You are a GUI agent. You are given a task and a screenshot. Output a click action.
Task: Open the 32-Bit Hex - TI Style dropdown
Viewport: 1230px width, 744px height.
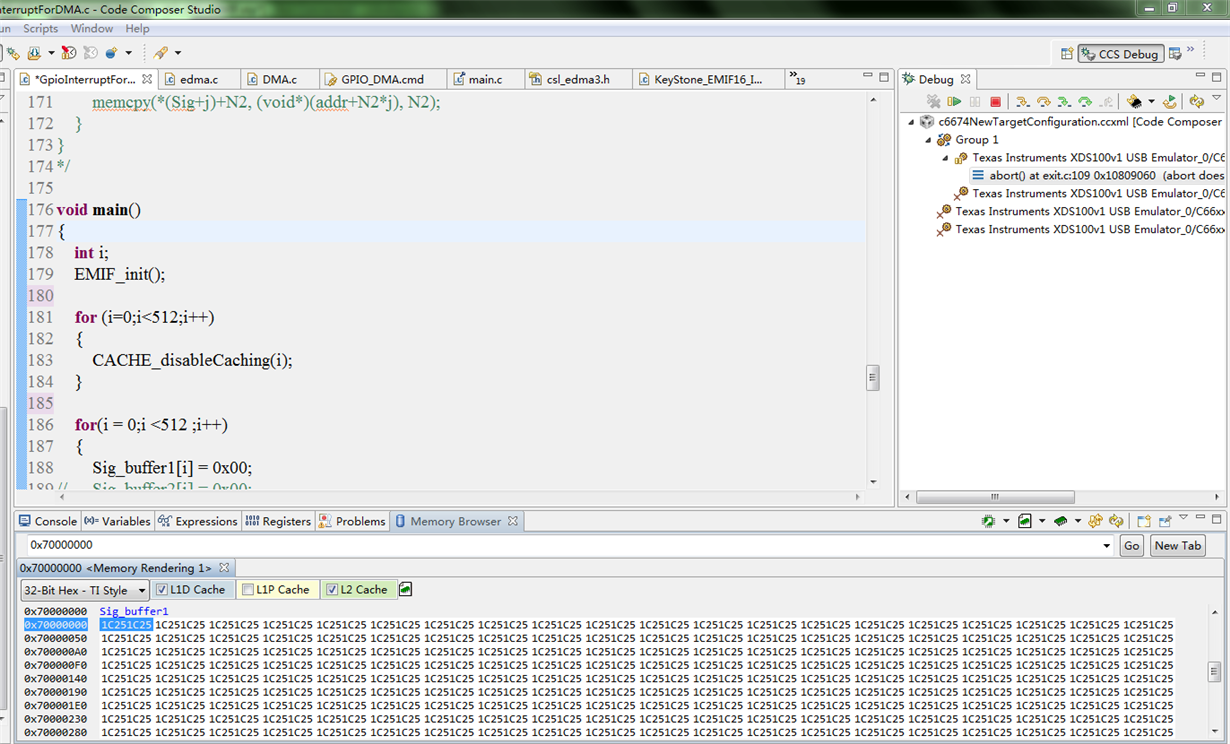(85, 590)
